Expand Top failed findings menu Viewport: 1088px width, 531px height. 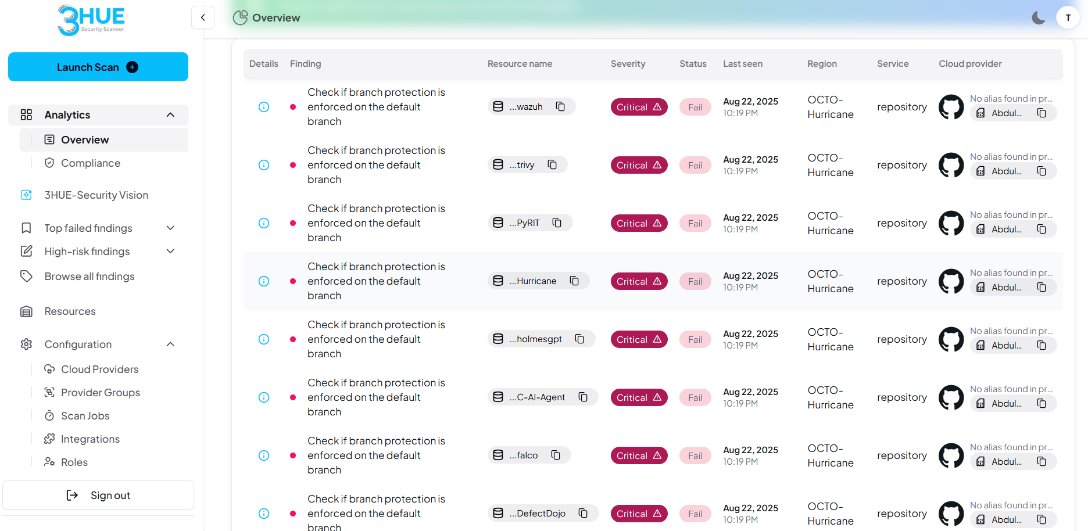click(x=170, y=228)
